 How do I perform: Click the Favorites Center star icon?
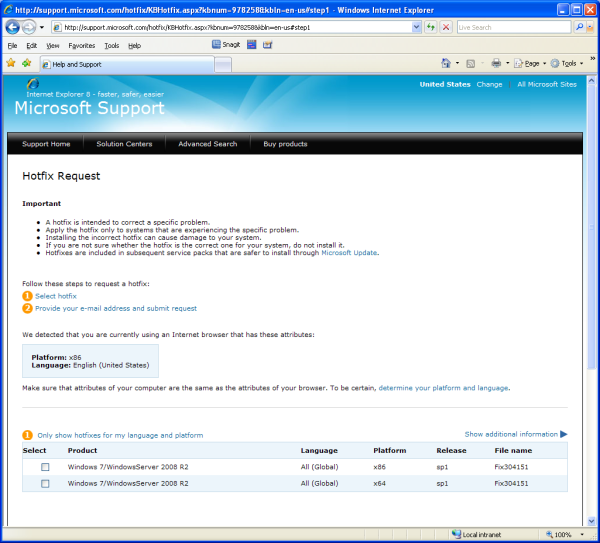click(x=11, y=63)
